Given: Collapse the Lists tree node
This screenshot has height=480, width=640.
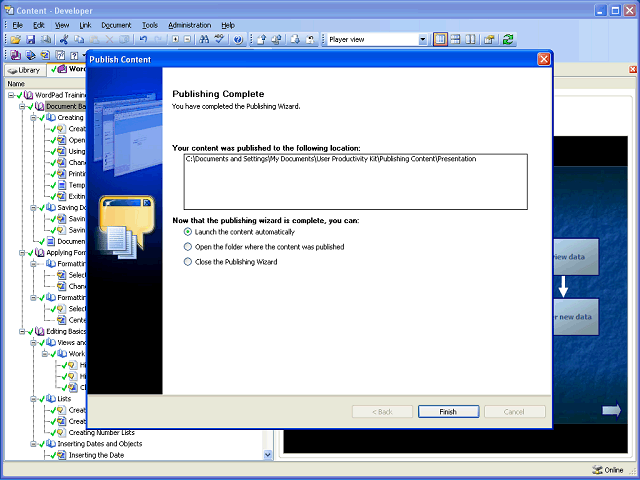Looking at the screenshot, I should (x=33, y=399).
